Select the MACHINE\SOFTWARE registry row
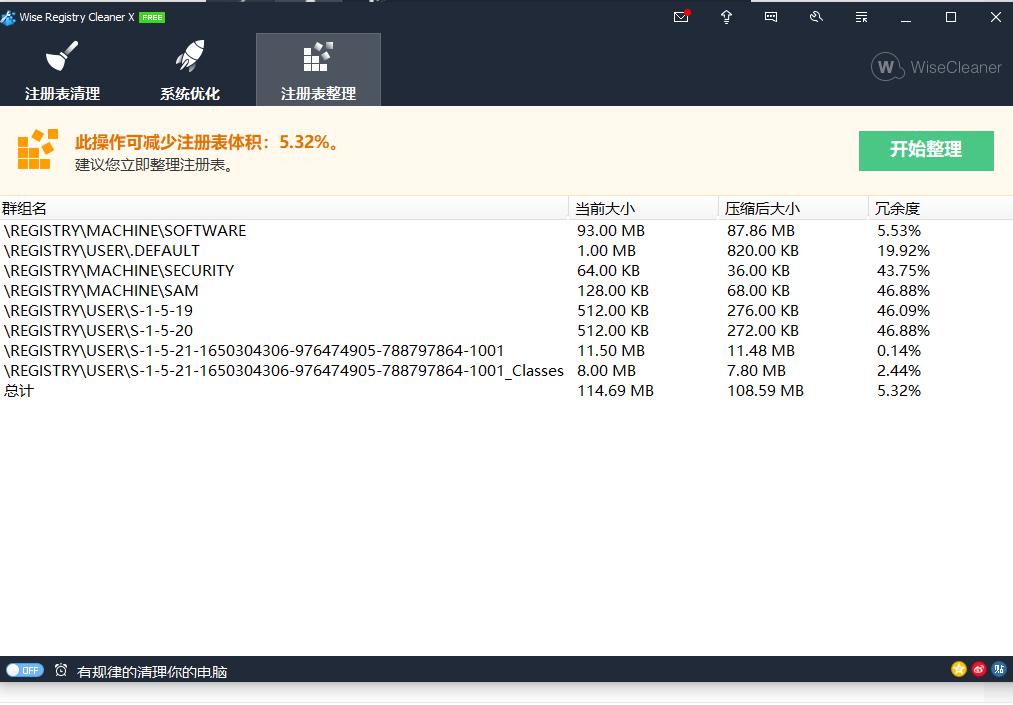The height and width of the screenshot is (705, 1013). [x=125, y=230]
